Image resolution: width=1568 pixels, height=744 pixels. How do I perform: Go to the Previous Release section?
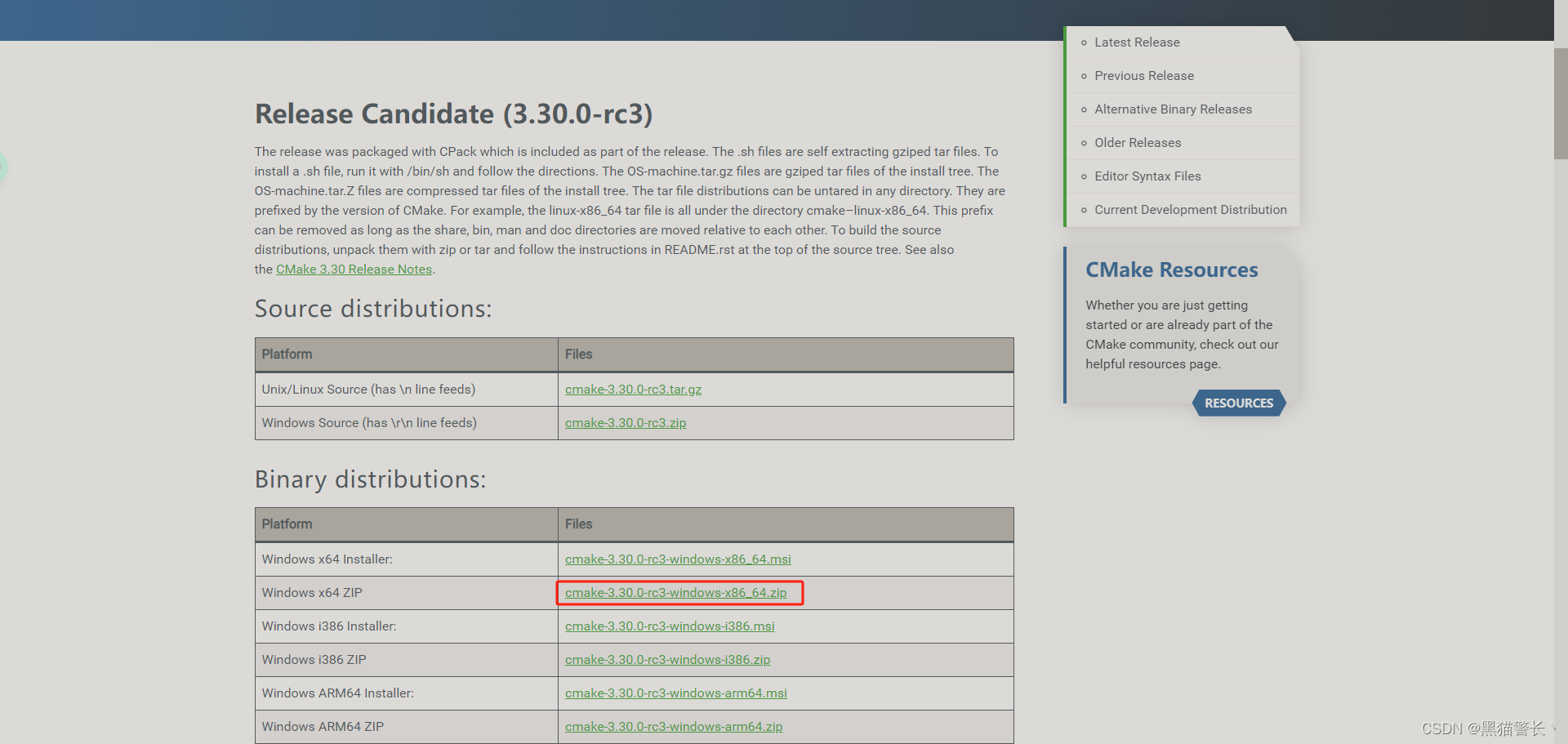1144,76
